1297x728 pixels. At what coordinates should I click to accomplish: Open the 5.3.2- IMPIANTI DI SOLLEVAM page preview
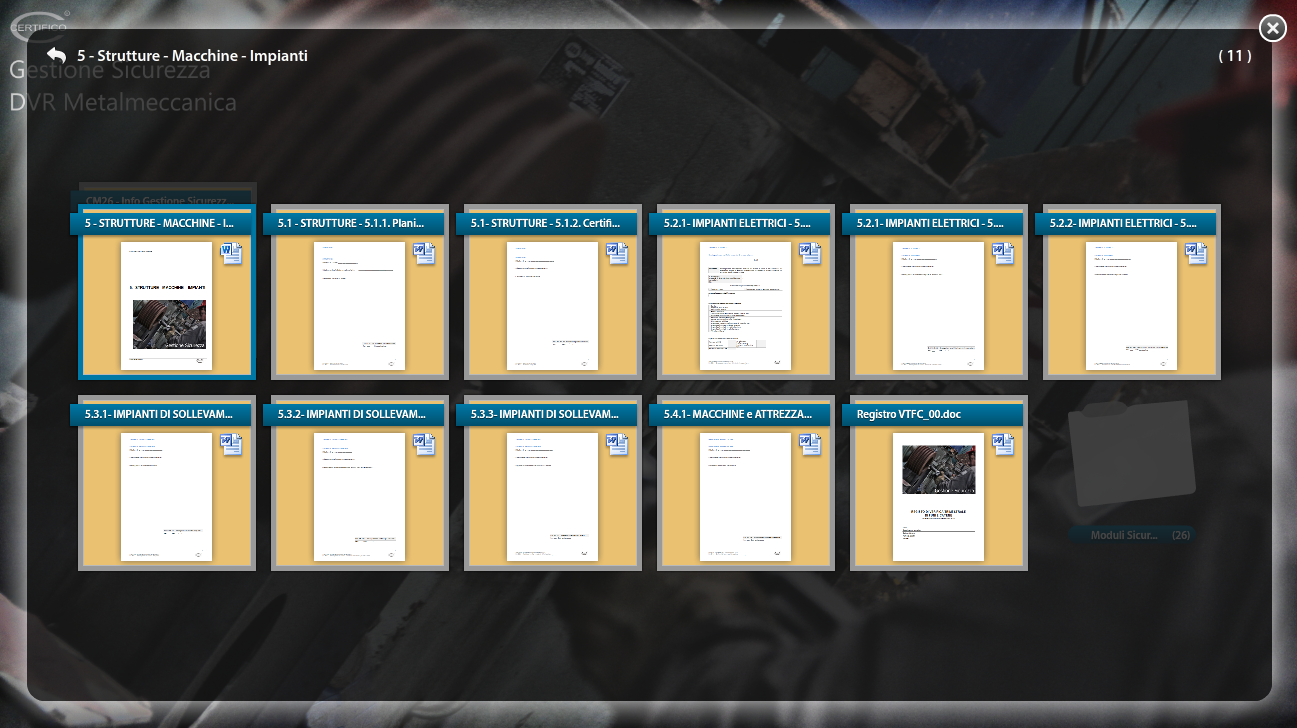click(x=359, y=497)
